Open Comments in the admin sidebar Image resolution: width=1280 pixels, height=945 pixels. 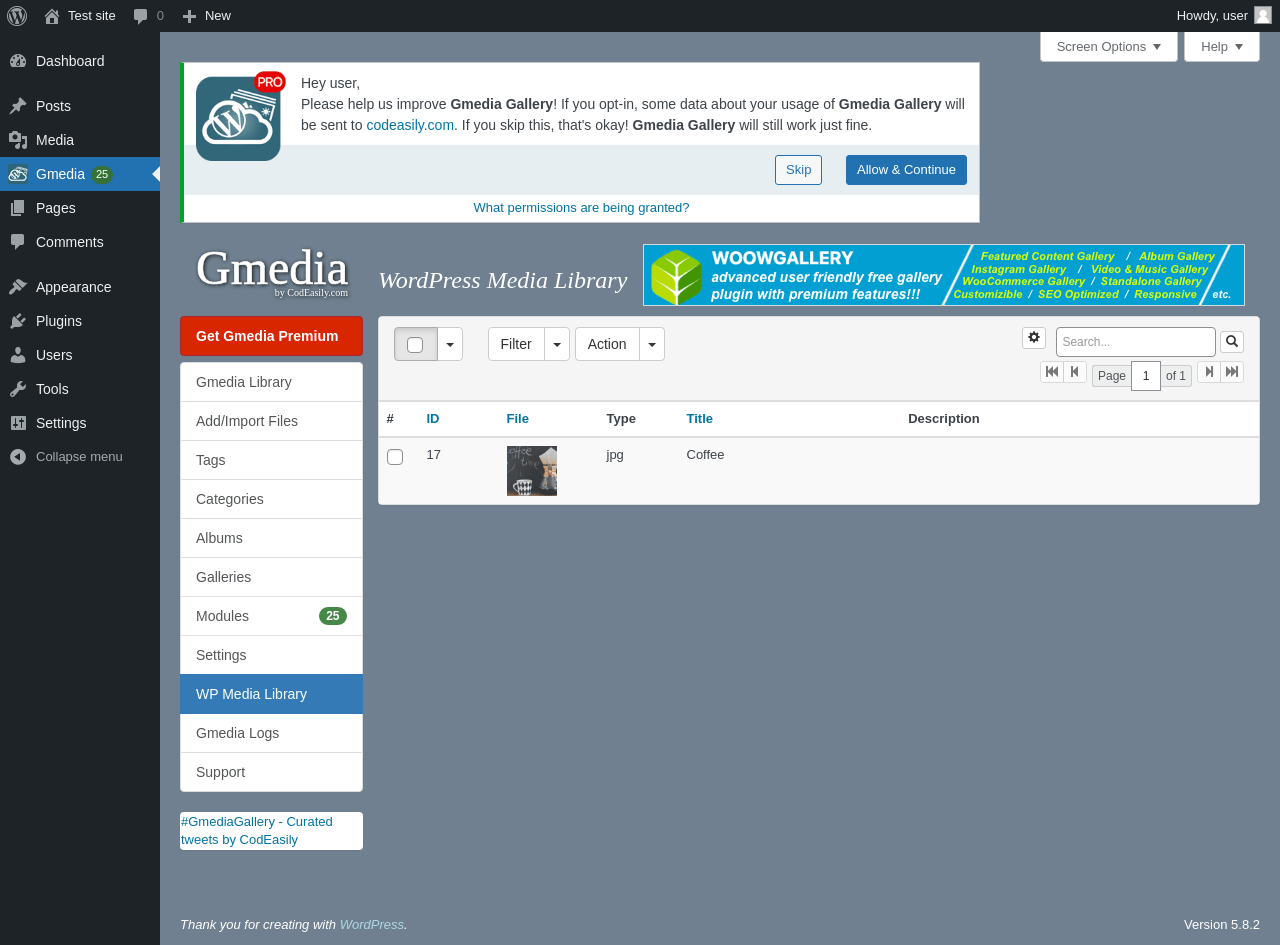pyautogui.click(x=80, y=242)
